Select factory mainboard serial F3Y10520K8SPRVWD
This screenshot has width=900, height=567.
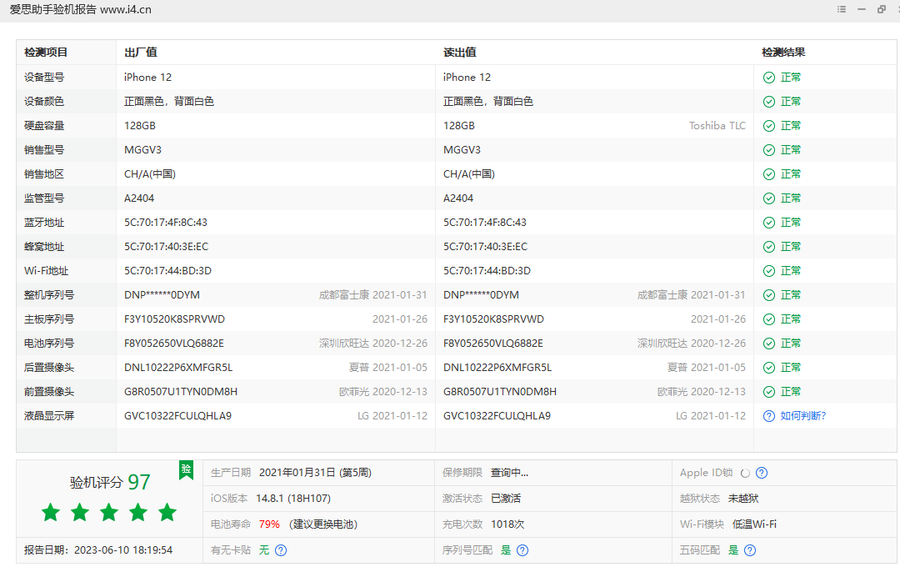[x=174, y=319]
